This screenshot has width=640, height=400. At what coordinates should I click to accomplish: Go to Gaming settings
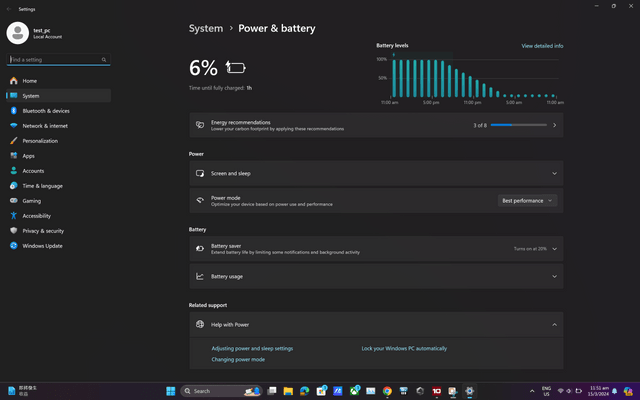58,201
